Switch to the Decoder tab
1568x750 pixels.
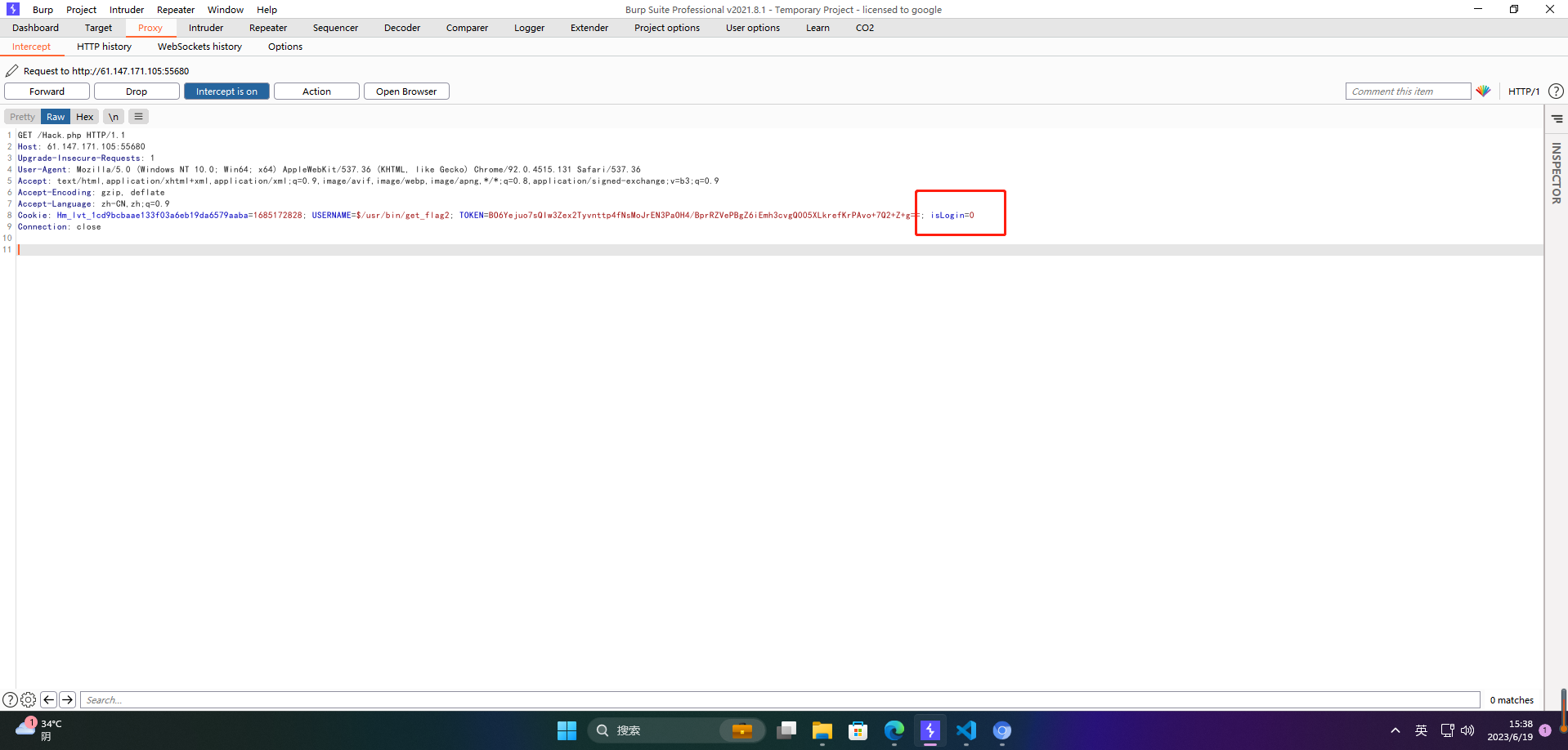click(402, 28)
